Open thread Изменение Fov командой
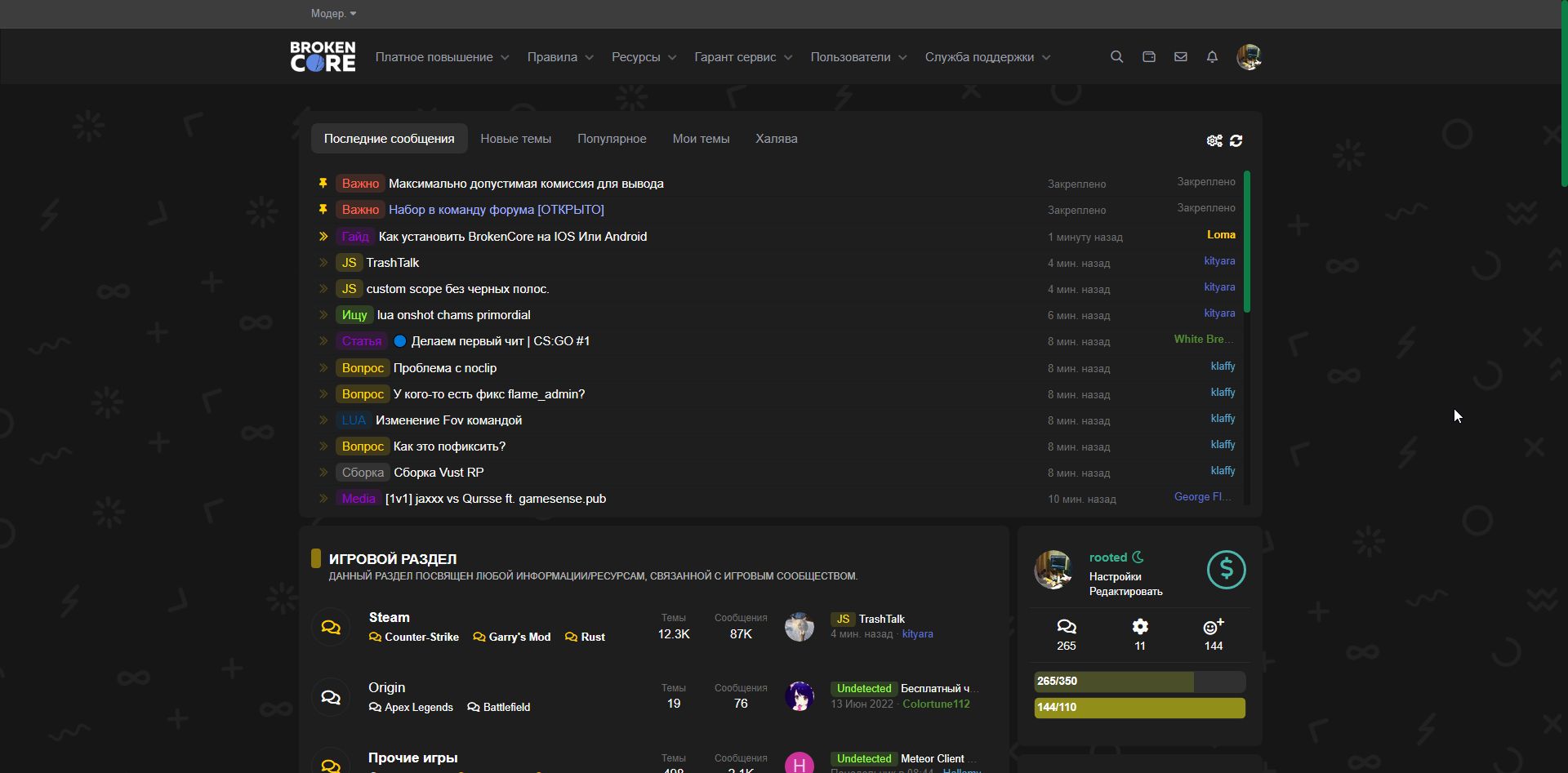 448,420
